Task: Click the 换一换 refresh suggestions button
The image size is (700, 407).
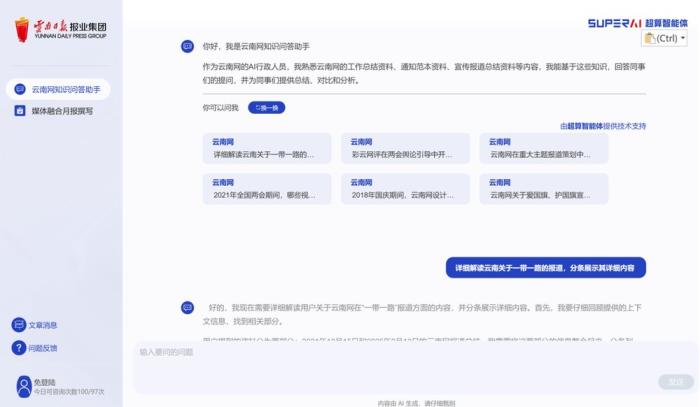Action: 267,108
